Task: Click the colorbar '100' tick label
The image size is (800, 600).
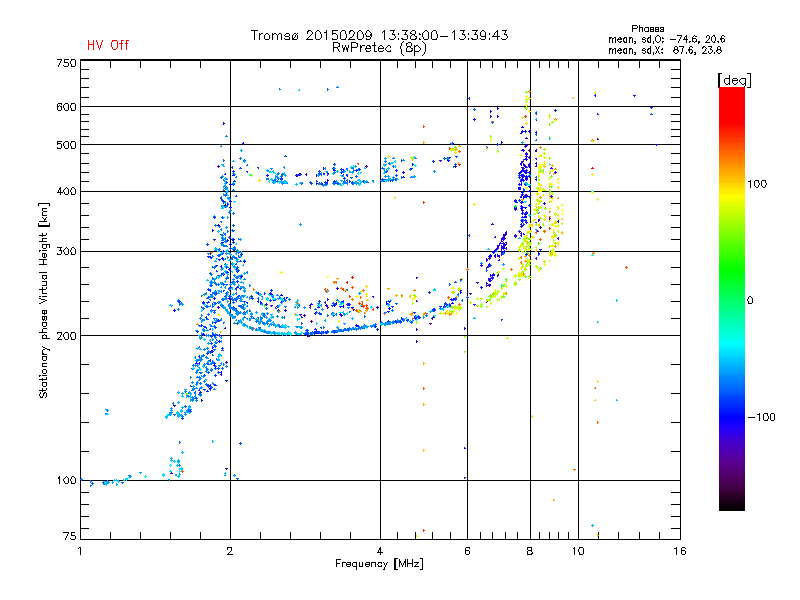Action: click(x=757, y=184)
